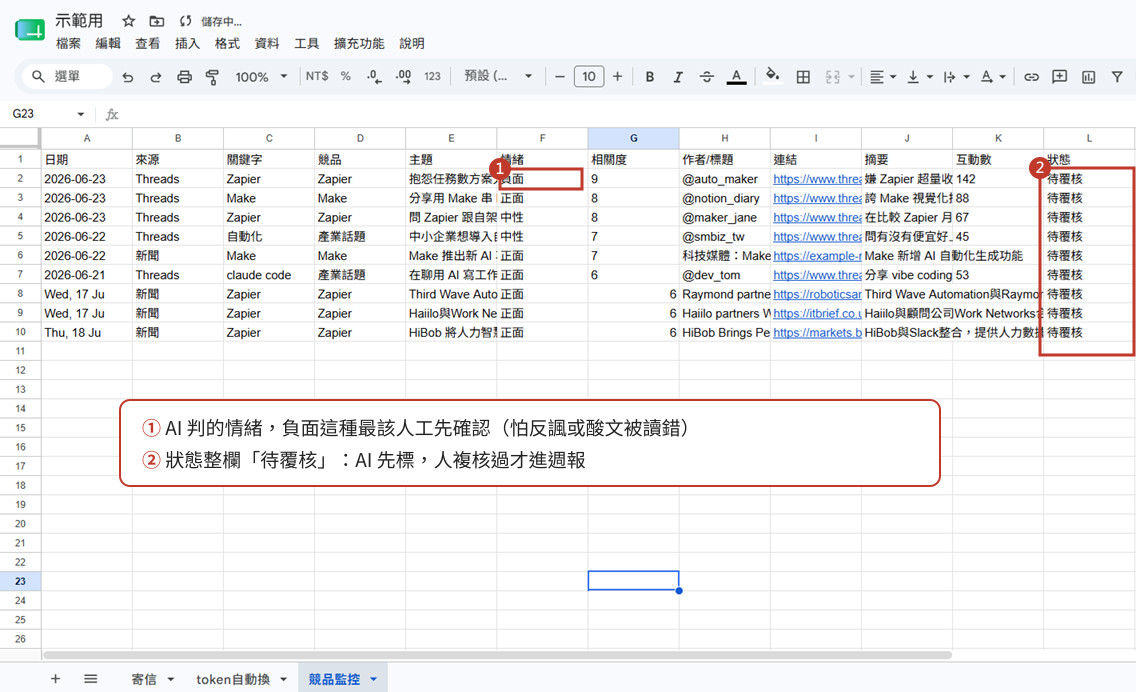
Task: Click cell containing claude code
Action: [x=269, y=275]
